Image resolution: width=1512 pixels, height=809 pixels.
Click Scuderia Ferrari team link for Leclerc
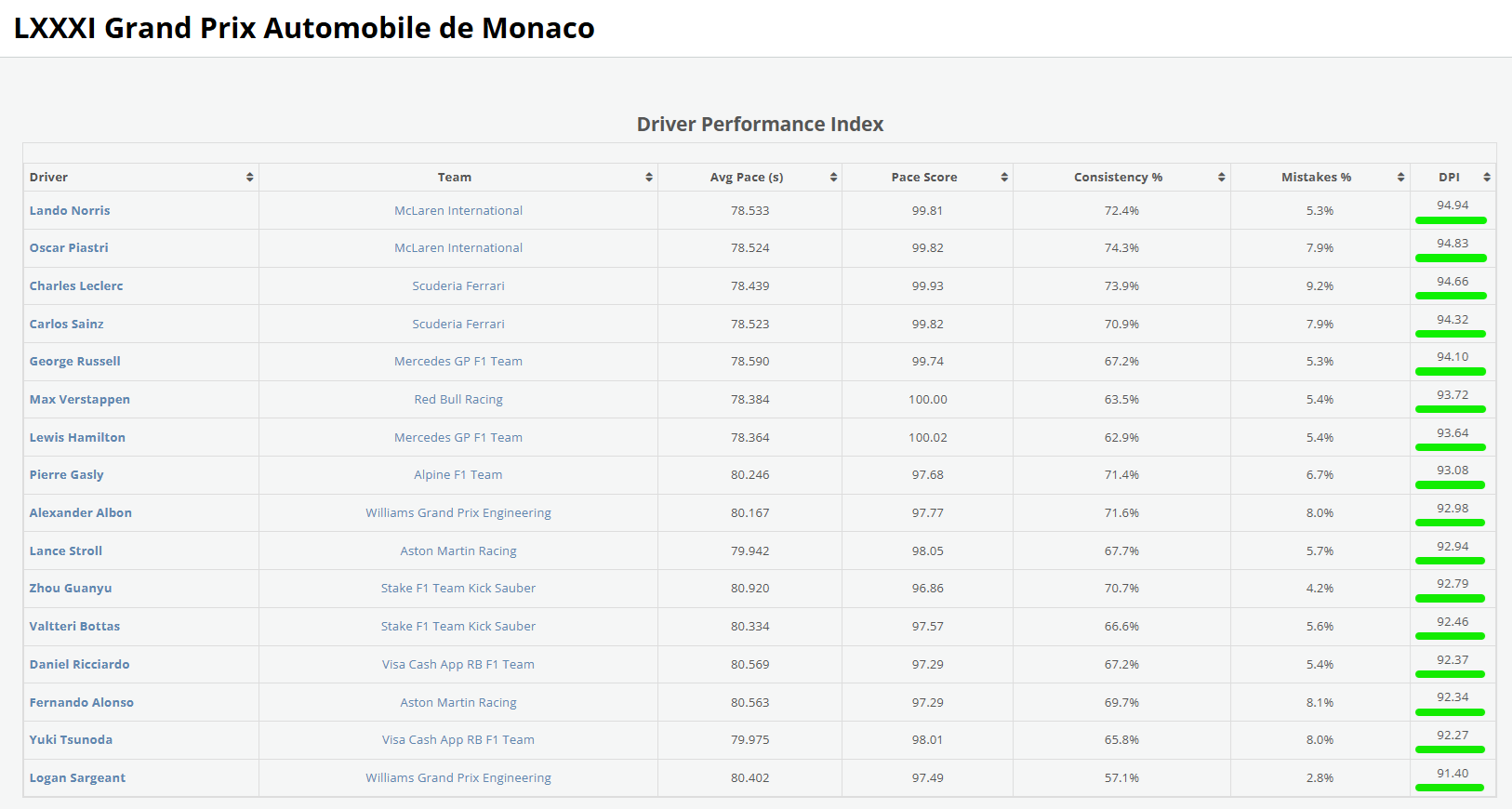[x=458, y=286]
